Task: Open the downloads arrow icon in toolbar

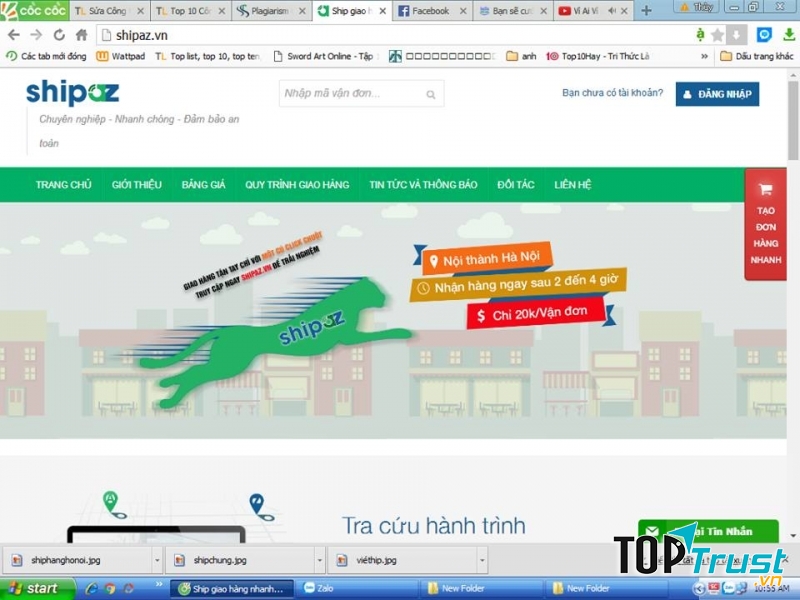Action: click(736, 34)
